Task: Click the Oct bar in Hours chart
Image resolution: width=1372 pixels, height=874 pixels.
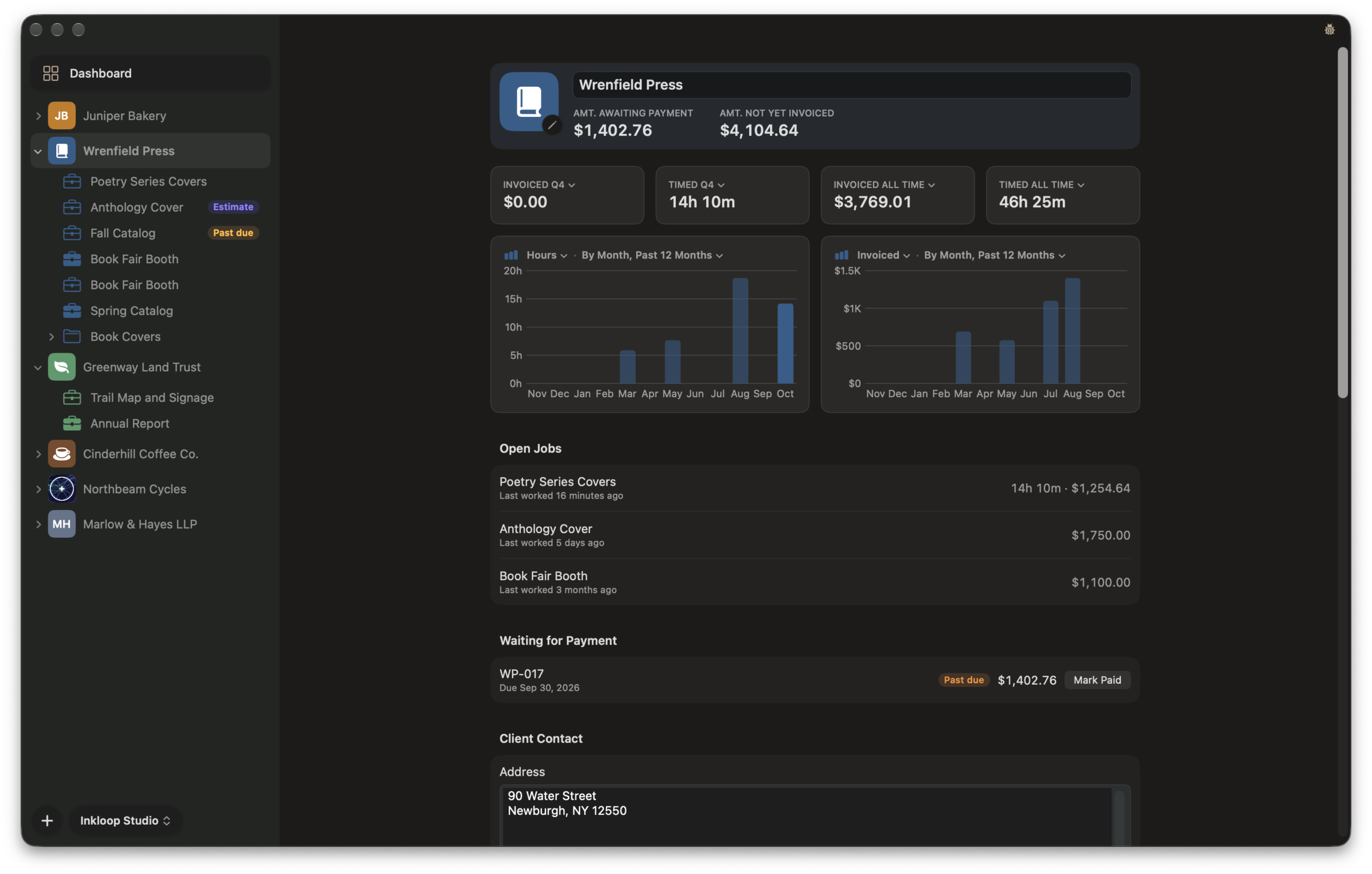Action: click(785, 343)
